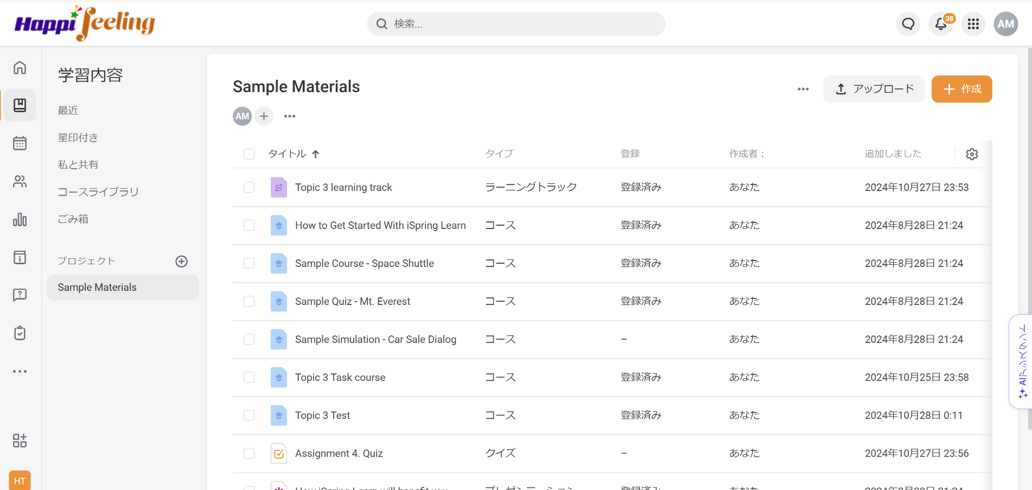
Task: Click the orange 作成 button
Action: coord(961,89)
